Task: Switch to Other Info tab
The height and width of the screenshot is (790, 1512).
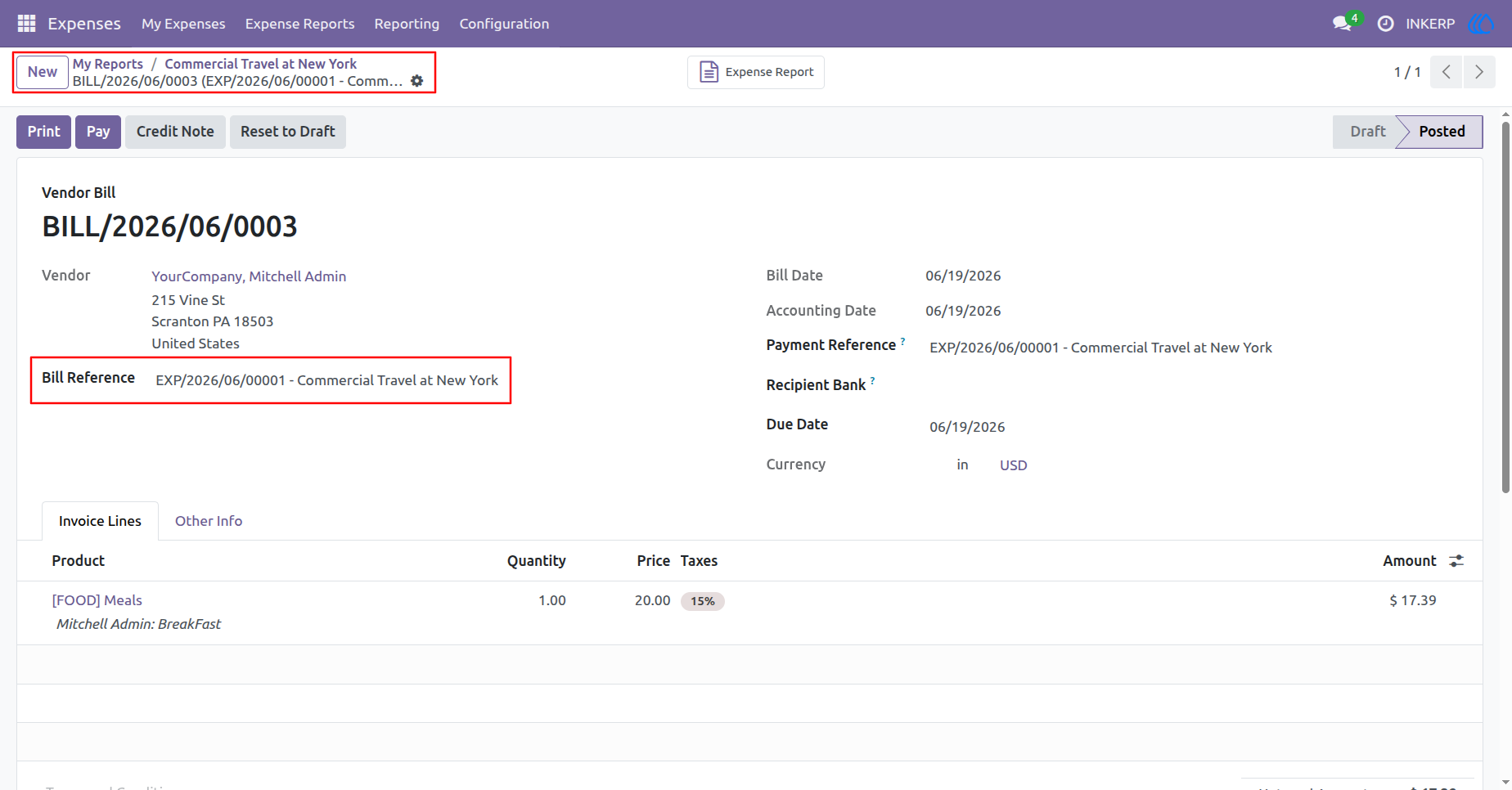Action: (209, 521)
